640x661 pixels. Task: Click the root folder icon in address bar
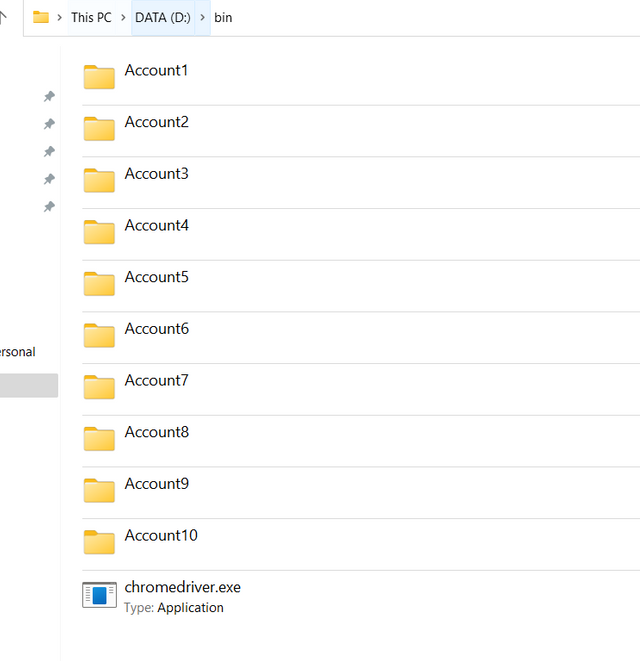[x=41, y=17]
